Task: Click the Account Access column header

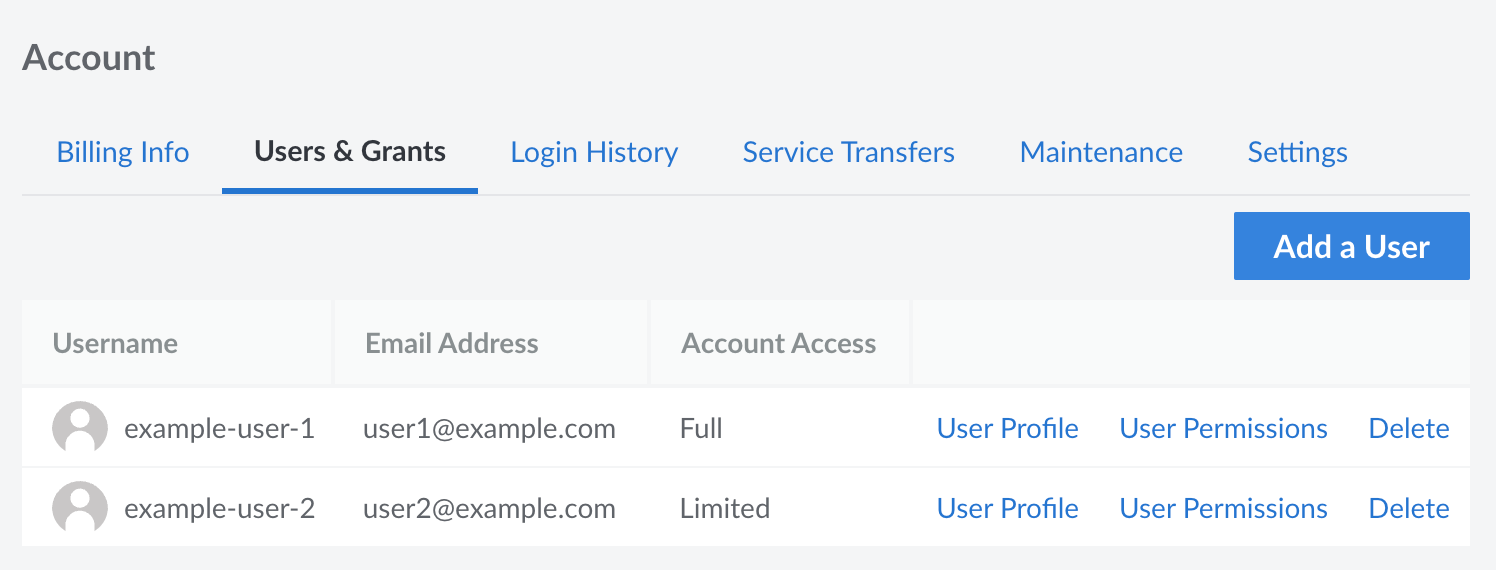Action: (778, 344)
